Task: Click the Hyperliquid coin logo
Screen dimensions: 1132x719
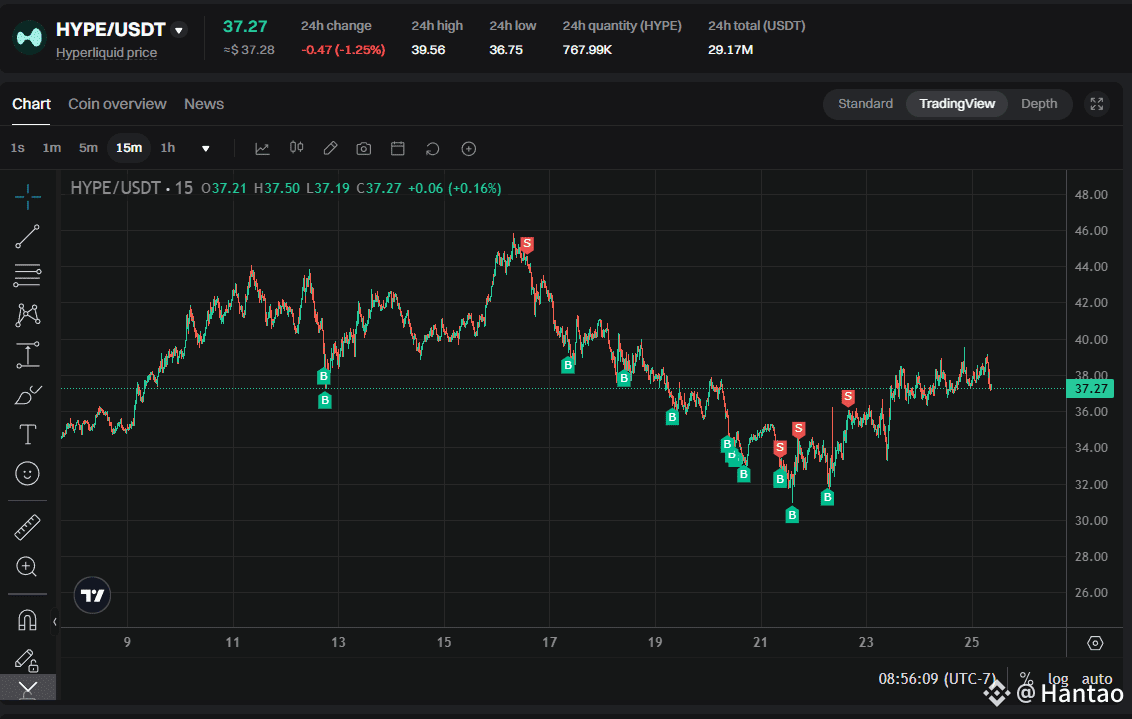Action: (x=29, y=38)
